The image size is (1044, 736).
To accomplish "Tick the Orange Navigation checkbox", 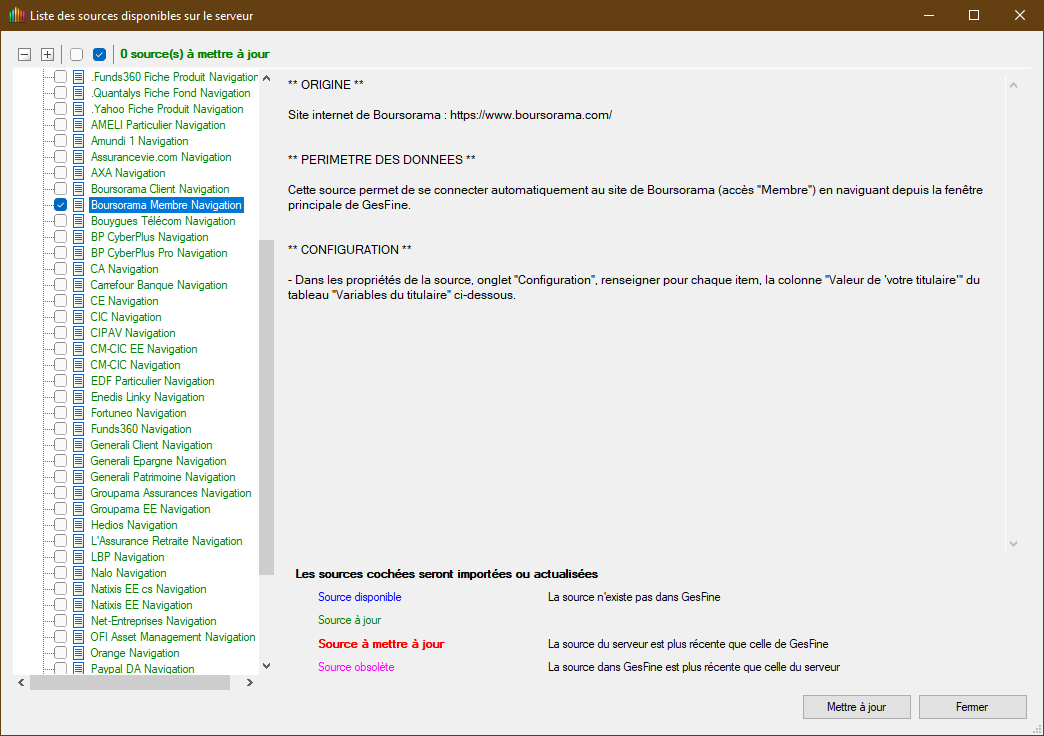I will pyautogui.click(x=61, y=653).
